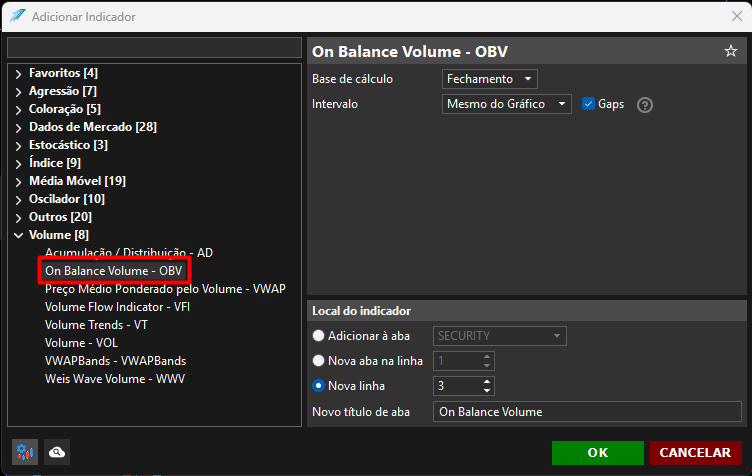This screenshot has height=476, width=752.
Task: Expand the Agressão [7] category
Action: (19, 92)
